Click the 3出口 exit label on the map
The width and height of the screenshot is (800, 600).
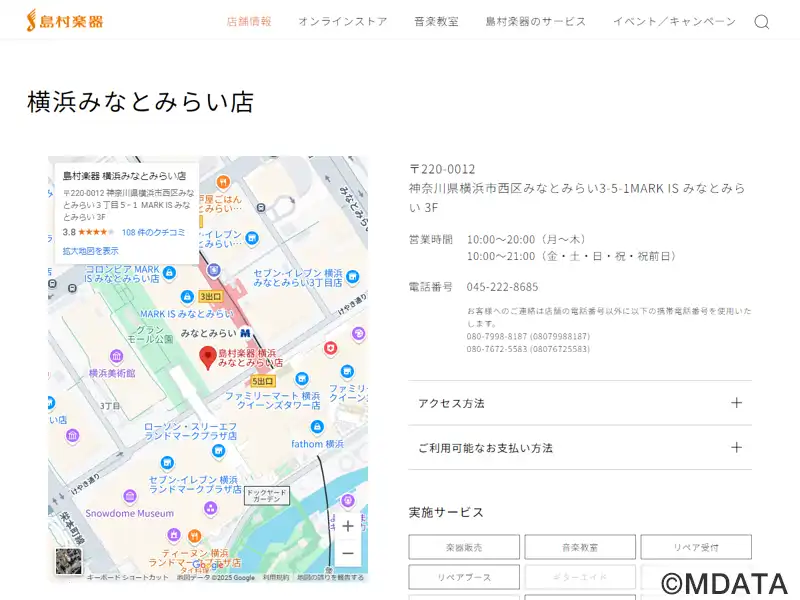(x=210, y=296)
